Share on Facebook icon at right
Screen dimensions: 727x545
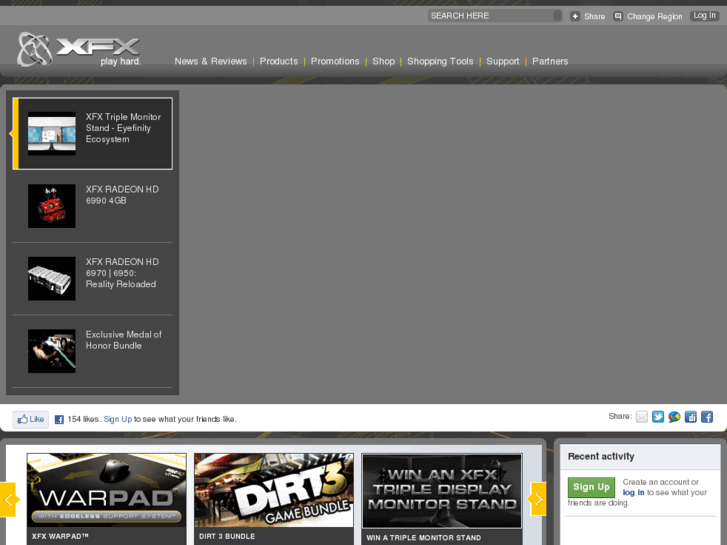tap(707, 417)
